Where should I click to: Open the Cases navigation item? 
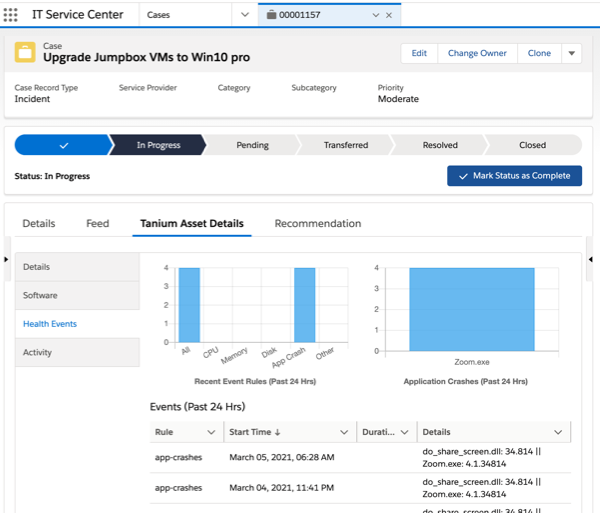pyautogui.click(x=158, y=15)
